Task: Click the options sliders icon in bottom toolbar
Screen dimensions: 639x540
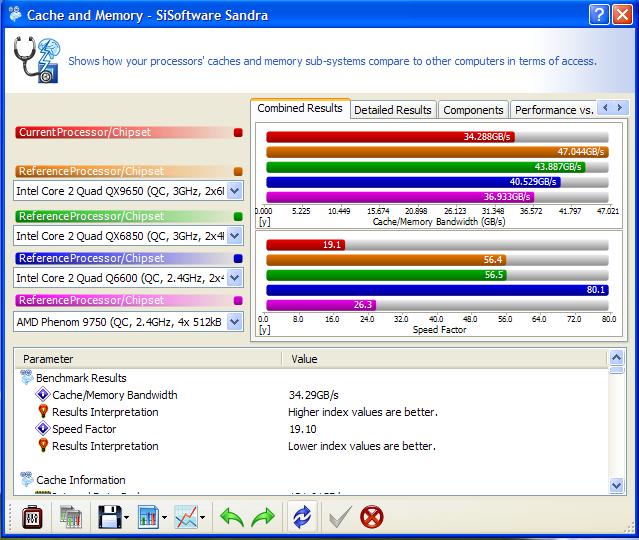Action: coord(32,517)
